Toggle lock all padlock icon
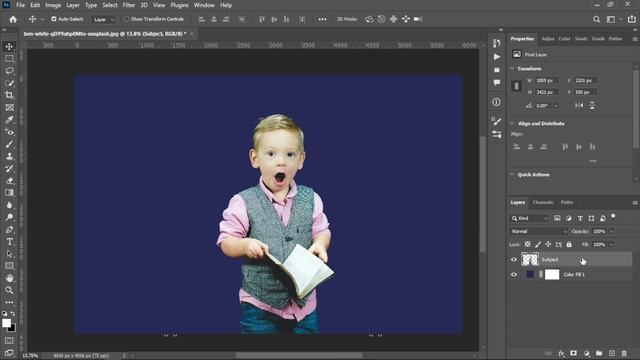 (569, 244)
